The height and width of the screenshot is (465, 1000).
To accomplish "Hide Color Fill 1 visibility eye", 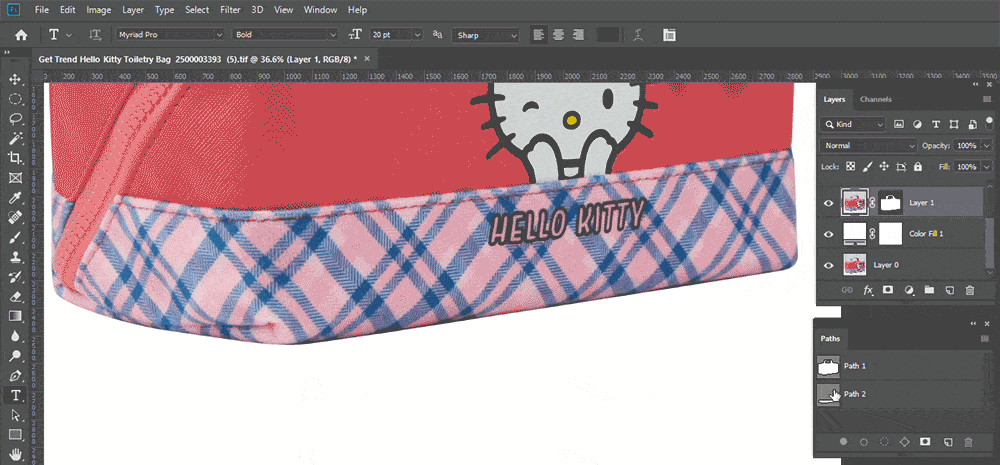I will coord(828,234).
